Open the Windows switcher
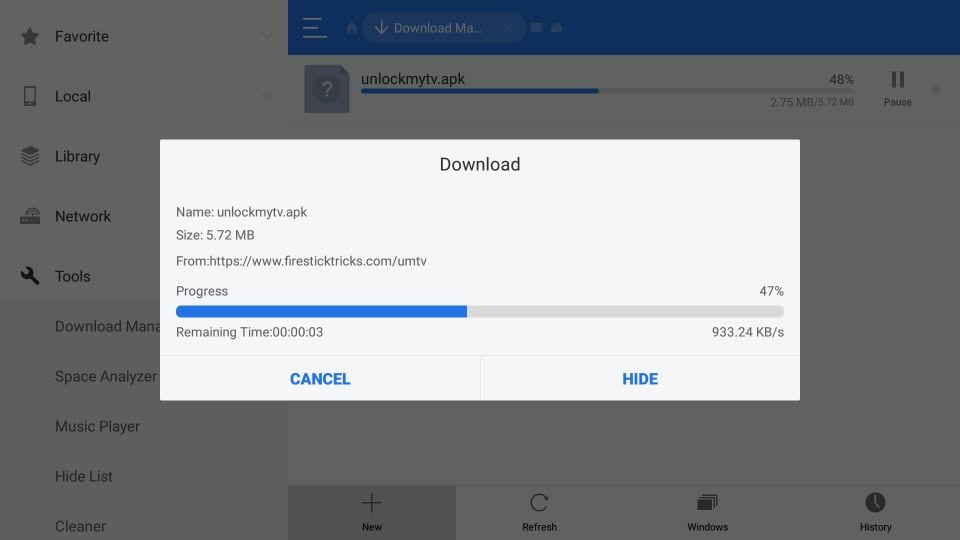960x540 pixels. [707, 513]
